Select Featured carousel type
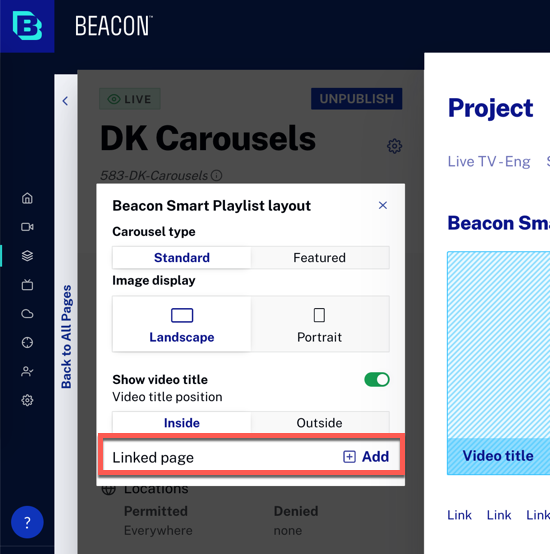 tap(320, 258)
